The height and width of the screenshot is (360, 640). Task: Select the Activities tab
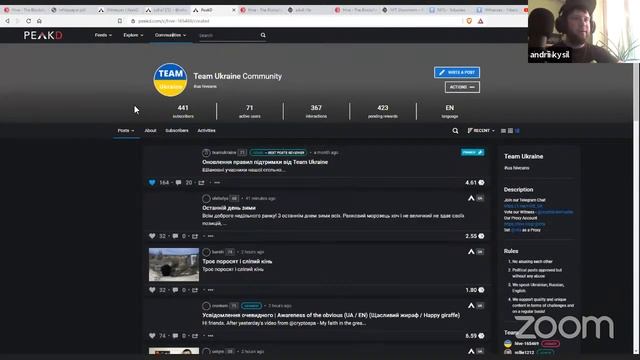(x=207, y=131)
